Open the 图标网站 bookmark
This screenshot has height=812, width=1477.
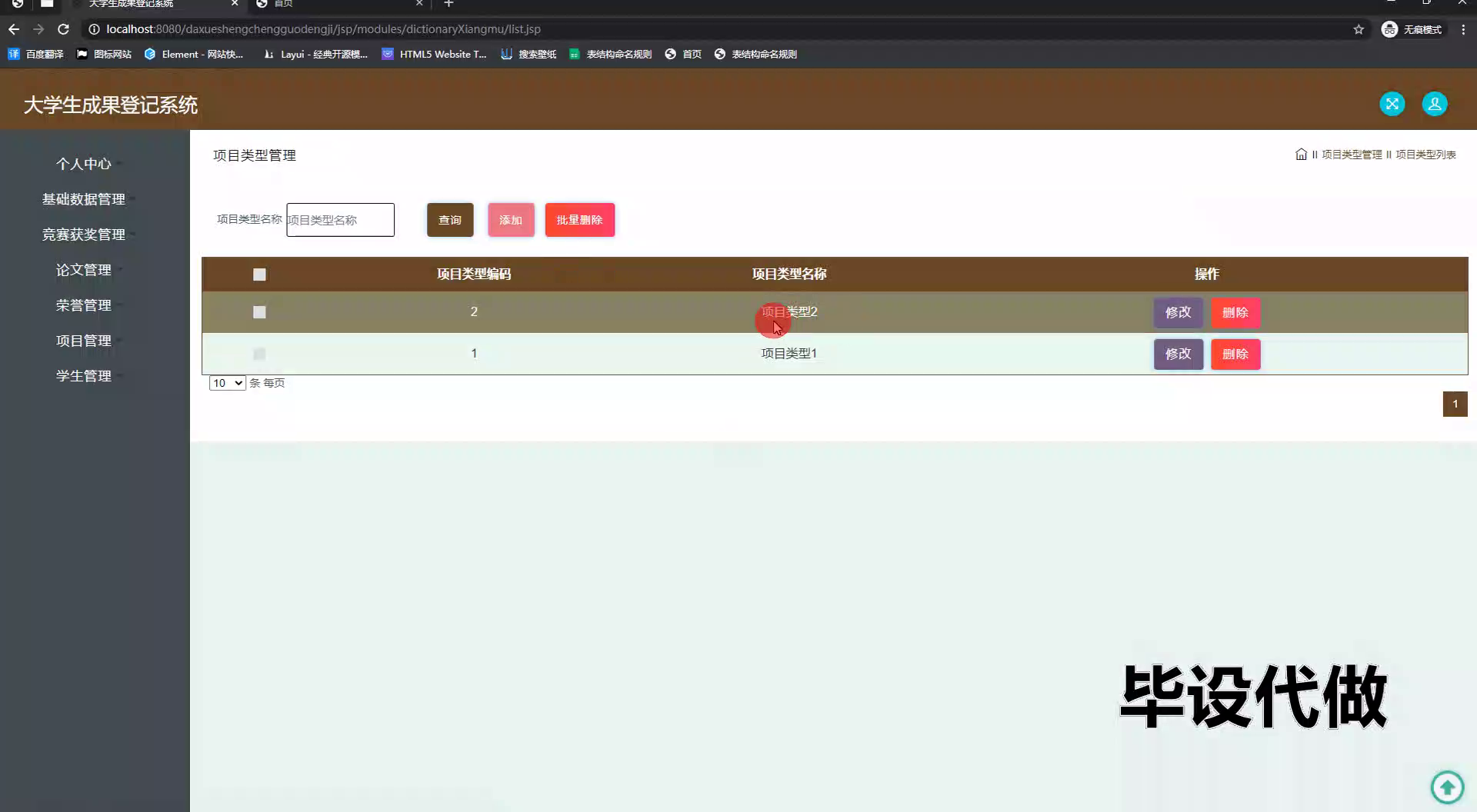[104, 54]
